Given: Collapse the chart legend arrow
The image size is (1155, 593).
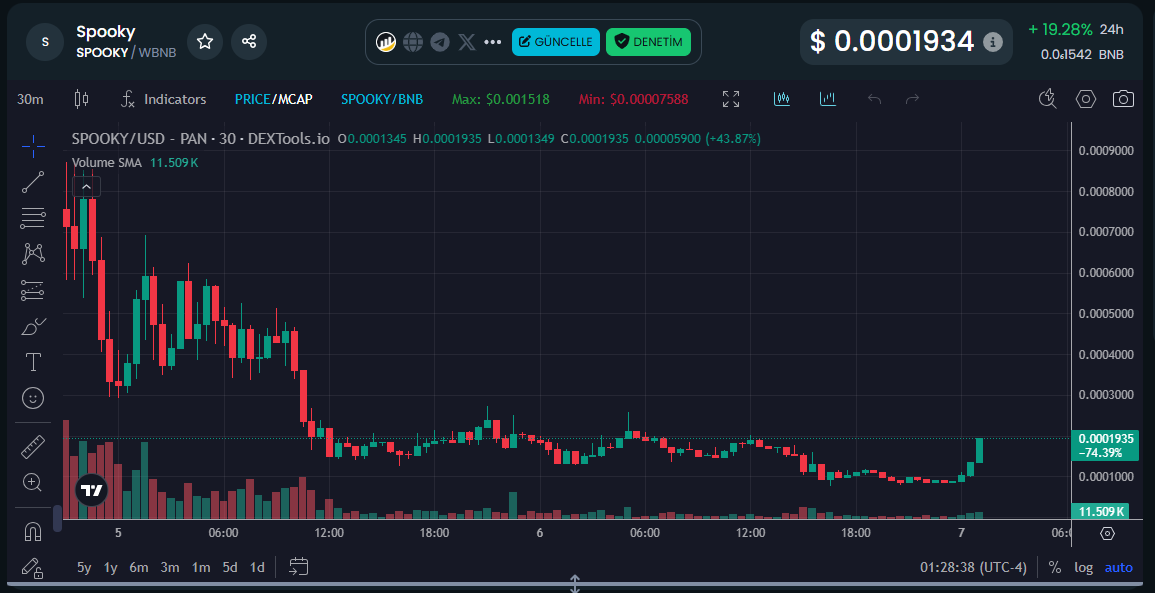Looking at the screenshot, I should 86,187.
